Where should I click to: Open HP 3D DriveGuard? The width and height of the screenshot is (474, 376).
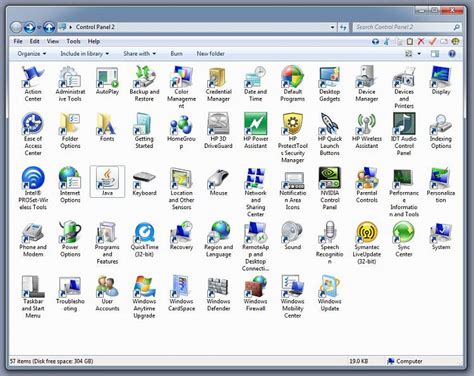click(x=218, y=131)
